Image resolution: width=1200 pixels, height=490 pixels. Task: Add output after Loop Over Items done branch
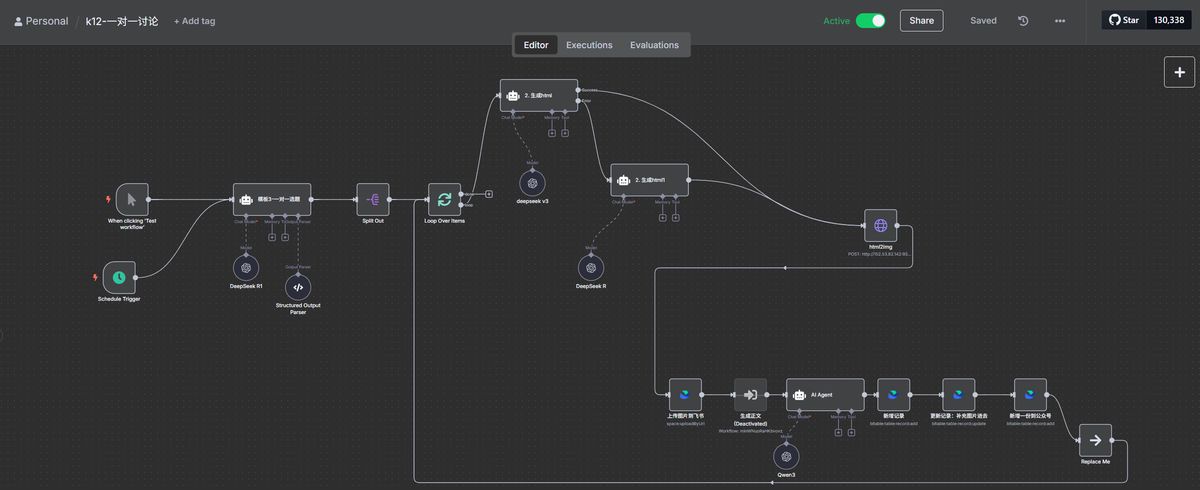(x=489, y=194)
